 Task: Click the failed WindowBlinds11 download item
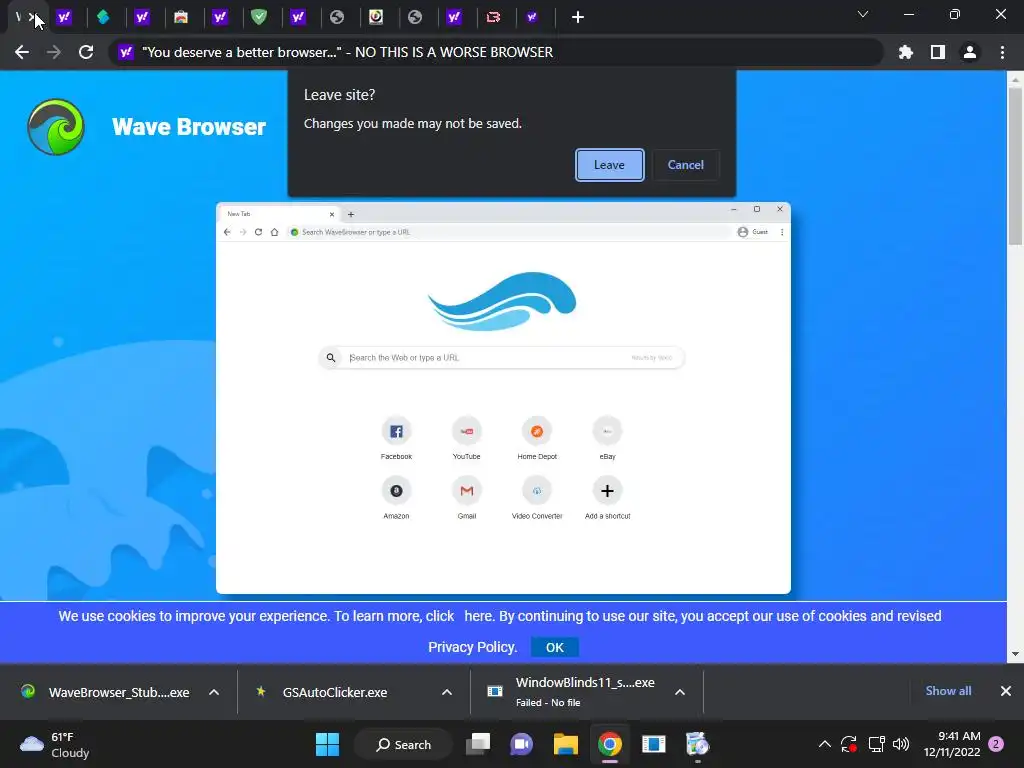(571, 692)
